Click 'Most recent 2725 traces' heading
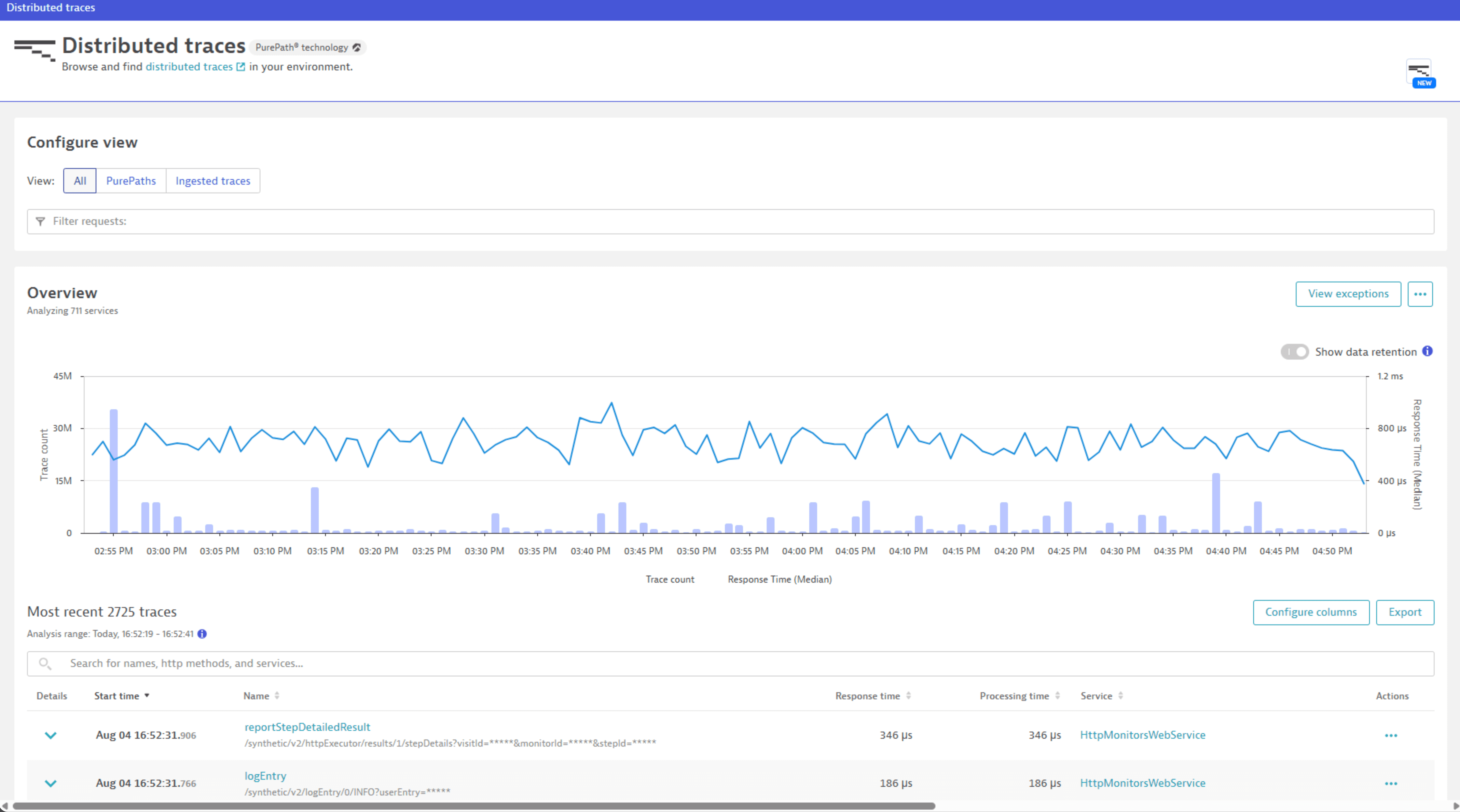This screenshot has width=1460, height=812. (102, 612)
